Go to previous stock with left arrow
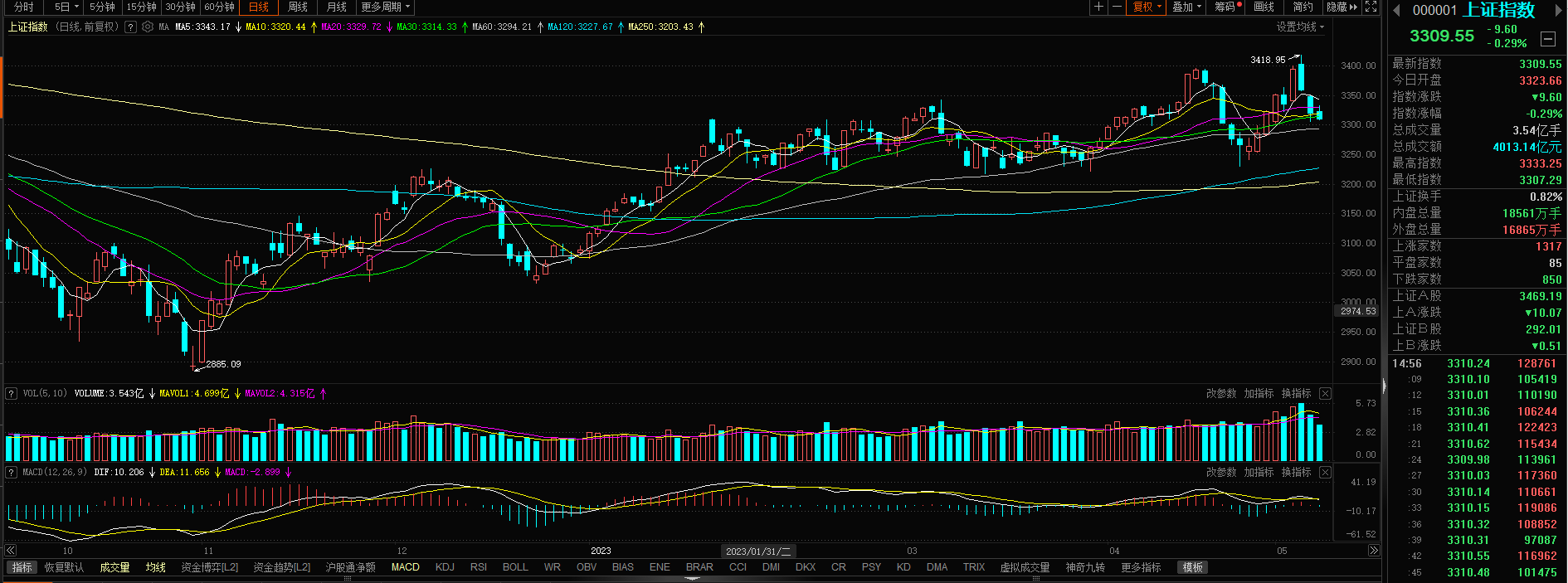 [1396, 10]
